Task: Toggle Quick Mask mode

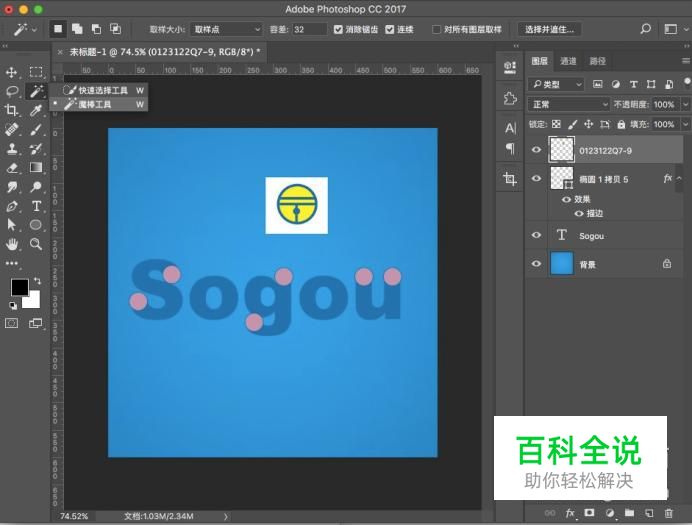Action: coord(11,323)
